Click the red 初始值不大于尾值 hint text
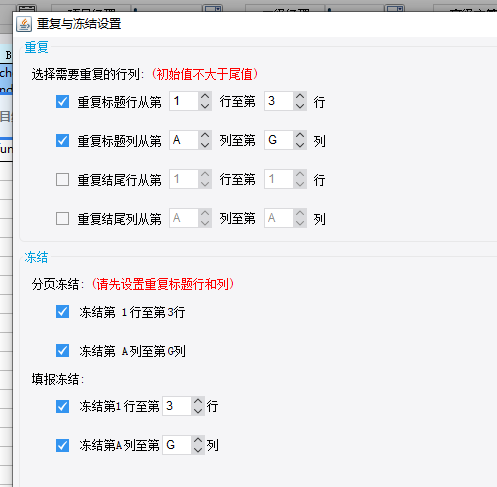 (x=205, y=74)
